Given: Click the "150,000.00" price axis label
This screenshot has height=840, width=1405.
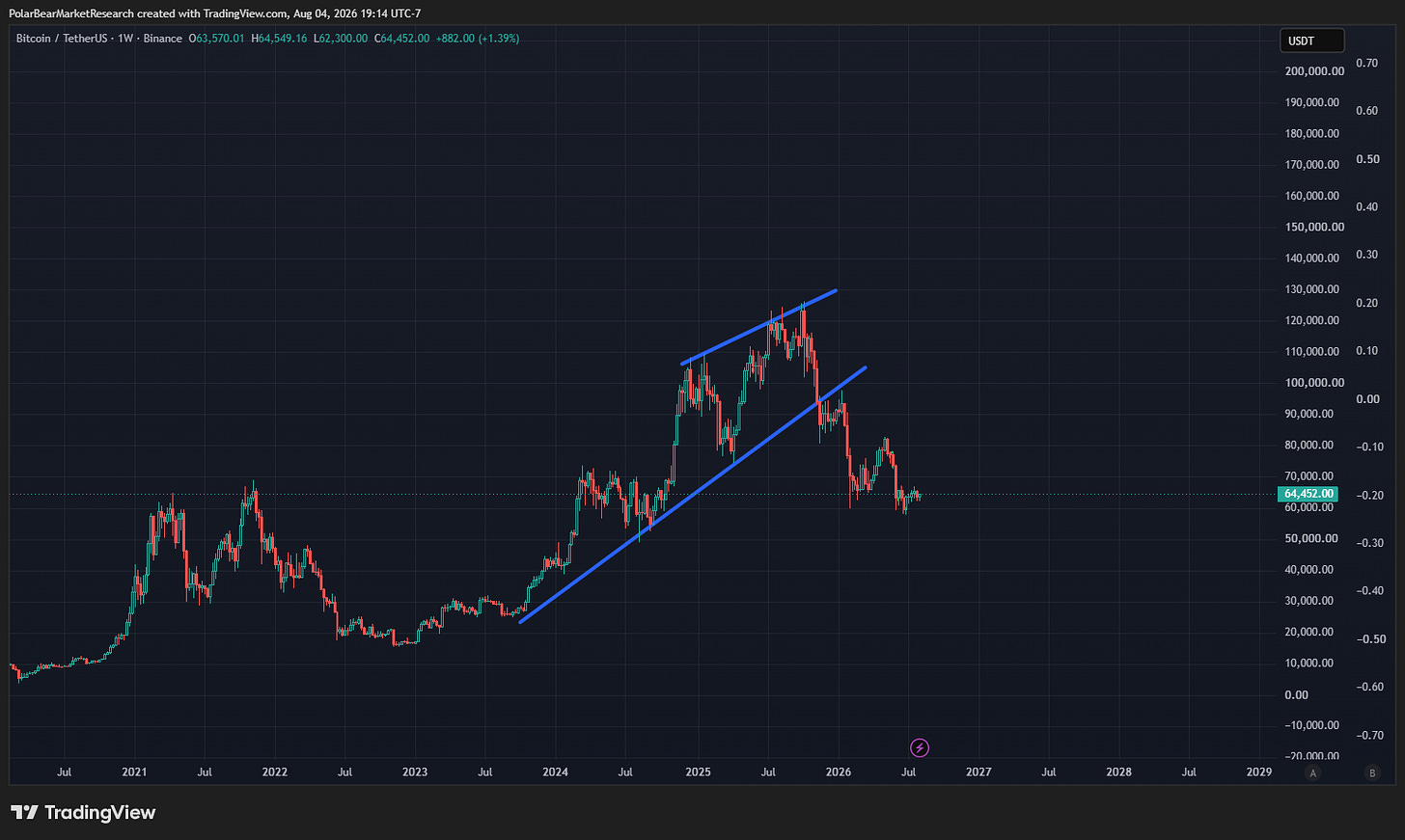Looking at the screenshot, I should pos(1314,227).
